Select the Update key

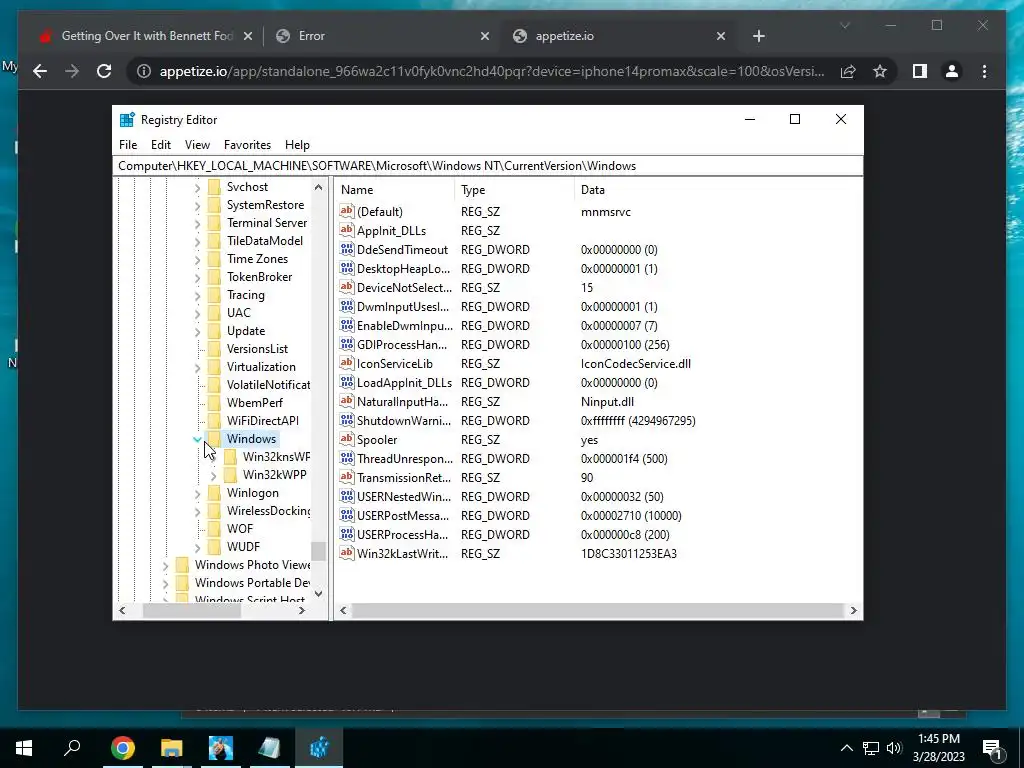tap(246, 331)
